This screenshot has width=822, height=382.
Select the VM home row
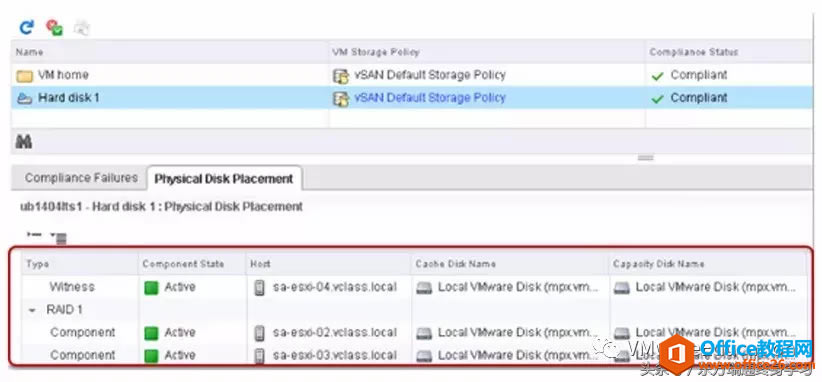412,75
